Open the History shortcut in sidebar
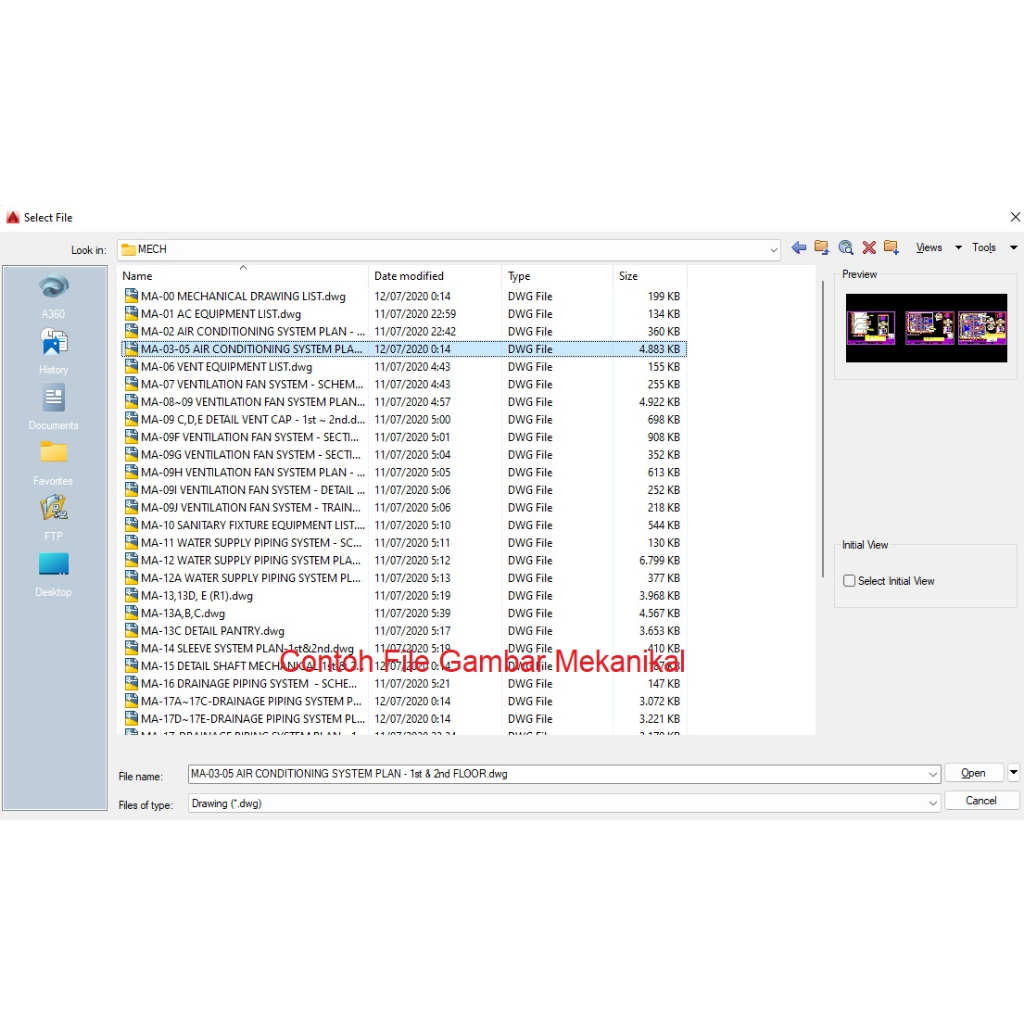The image size is (1024, 1024). click(54, 346)
